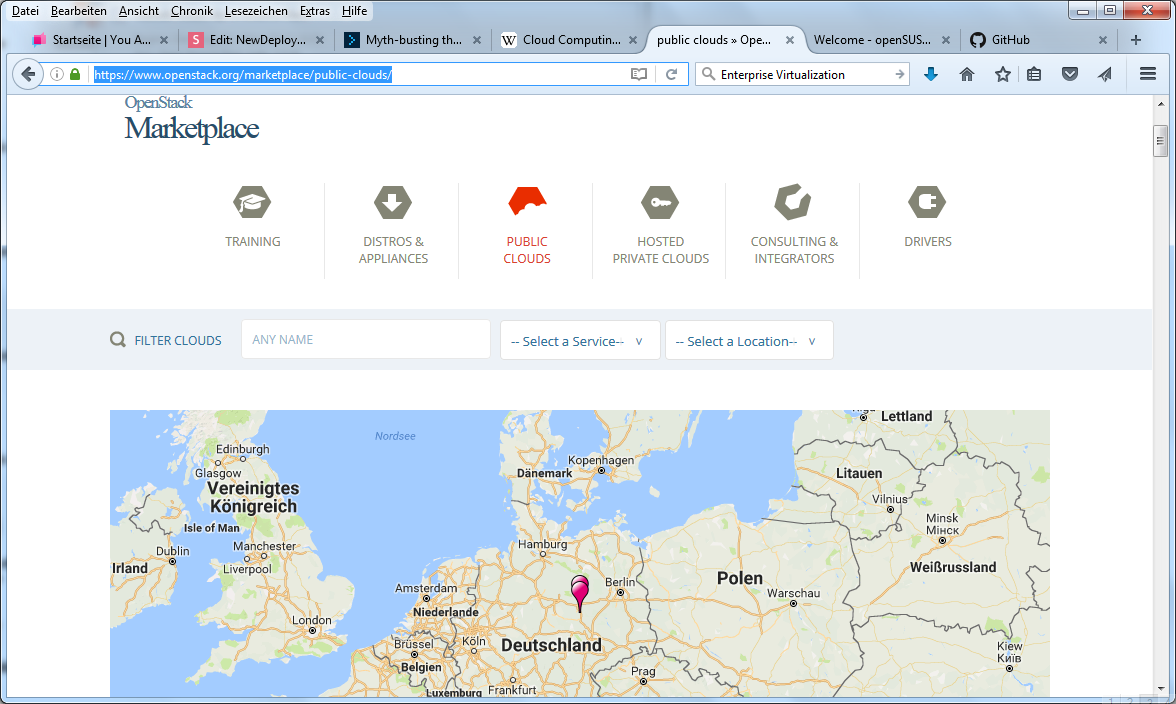
Task: Open the Extras menu
Action: (314, 10)
